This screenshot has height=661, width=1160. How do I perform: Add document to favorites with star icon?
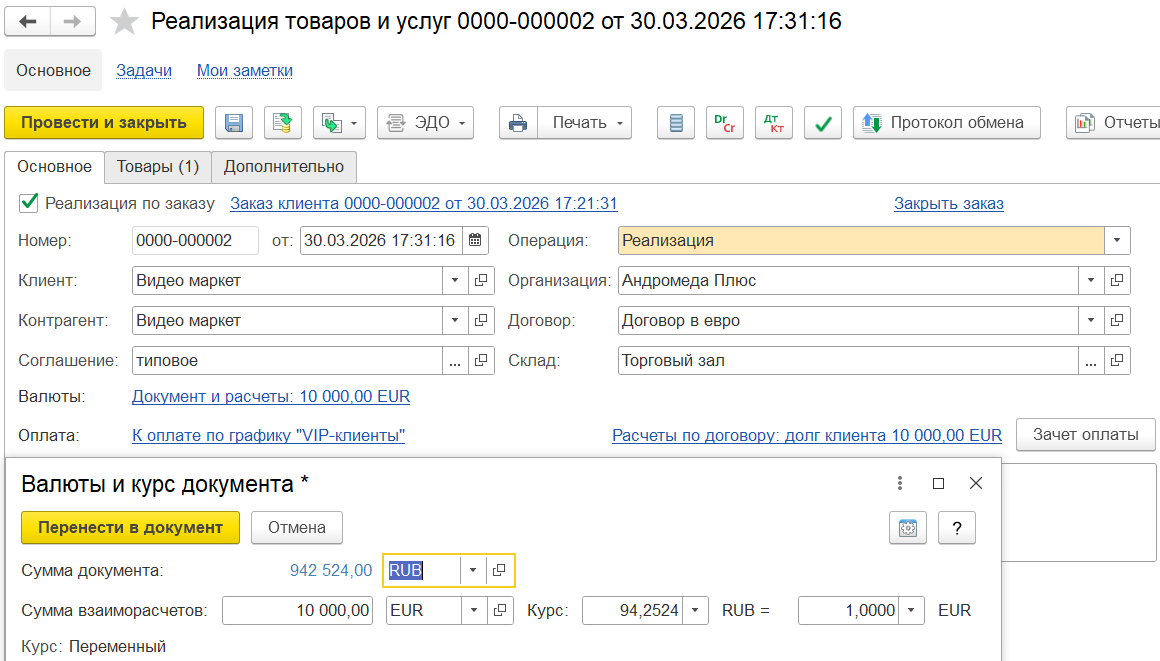124,21
